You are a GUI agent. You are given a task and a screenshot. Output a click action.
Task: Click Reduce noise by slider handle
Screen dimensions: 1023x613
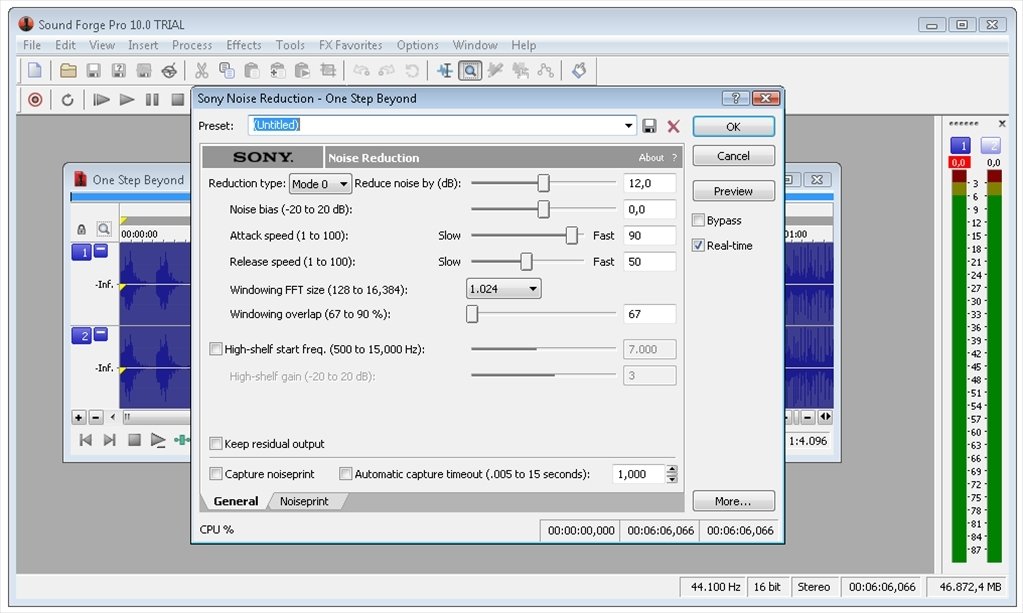(543, 183)
